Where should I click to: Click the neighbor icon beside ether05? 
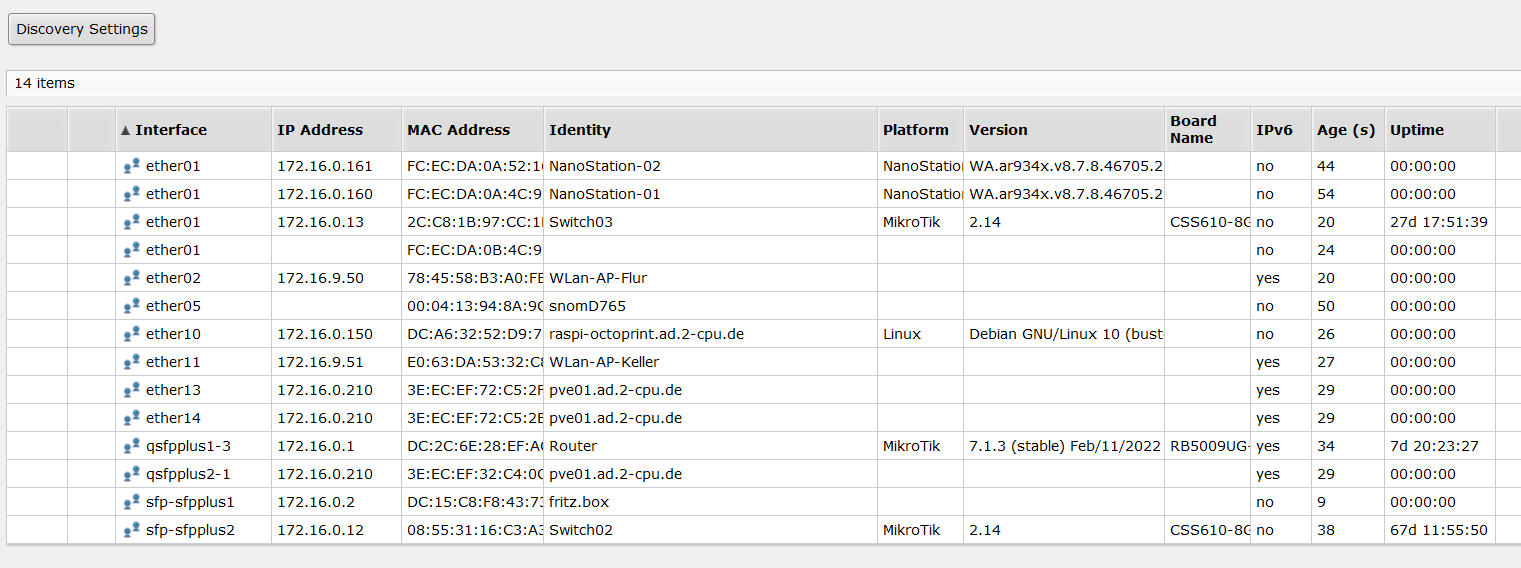point(131,306)
